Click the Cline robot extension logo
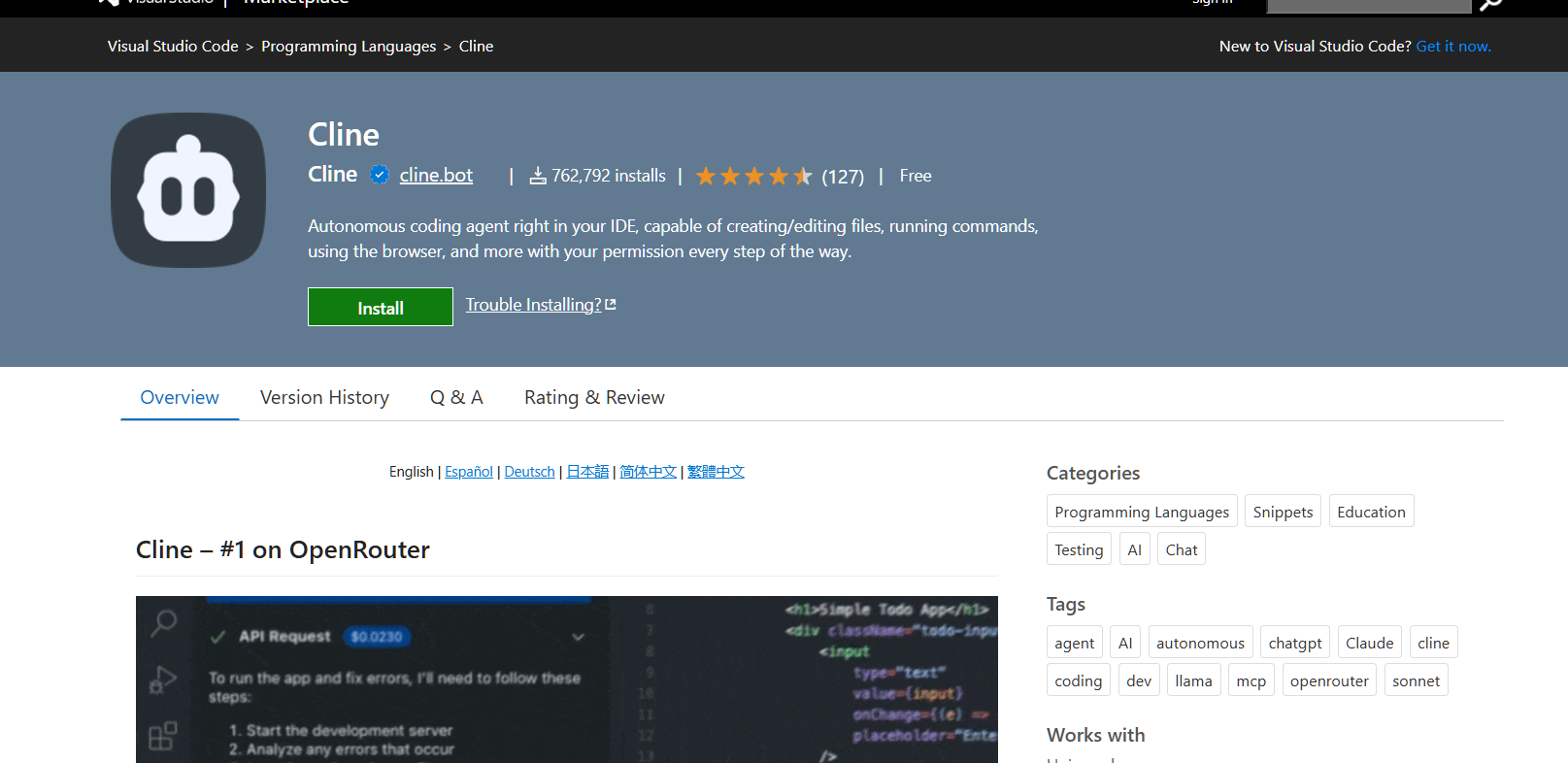 (x=188, y=190)
